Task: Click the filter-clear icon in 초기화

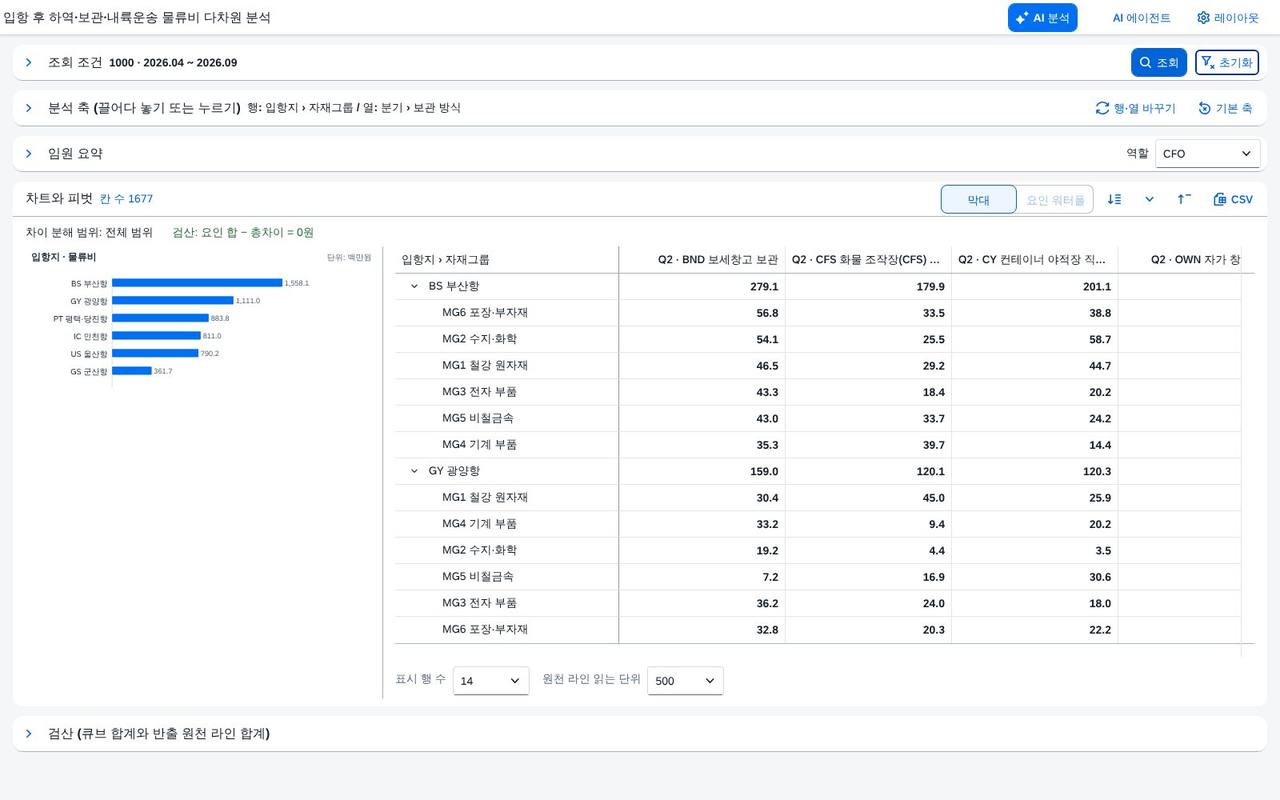Action: (x=1207, y=62)
